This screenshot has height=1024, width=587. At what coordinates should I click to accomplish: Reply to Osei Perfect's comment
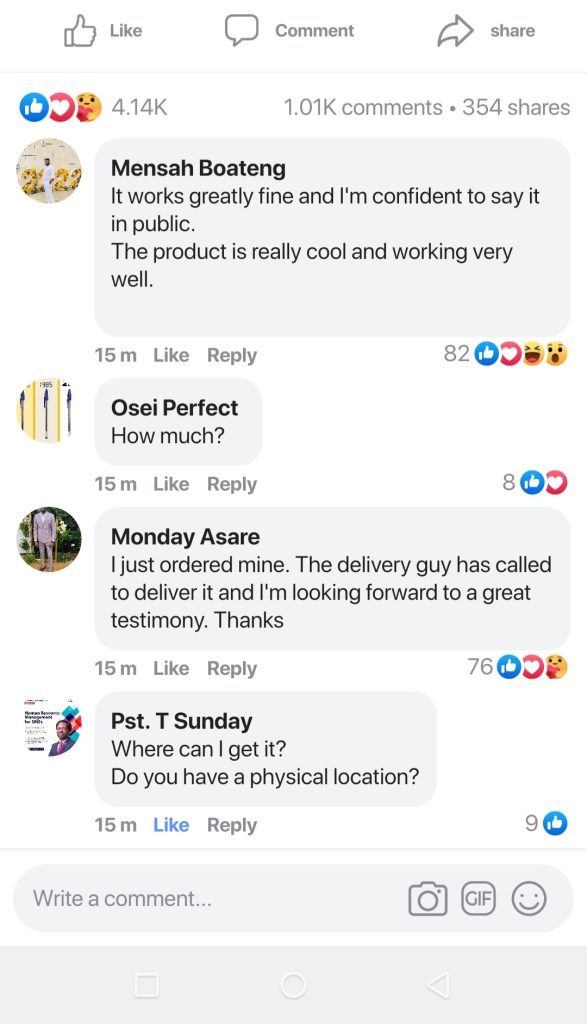(x=232, y=485)
